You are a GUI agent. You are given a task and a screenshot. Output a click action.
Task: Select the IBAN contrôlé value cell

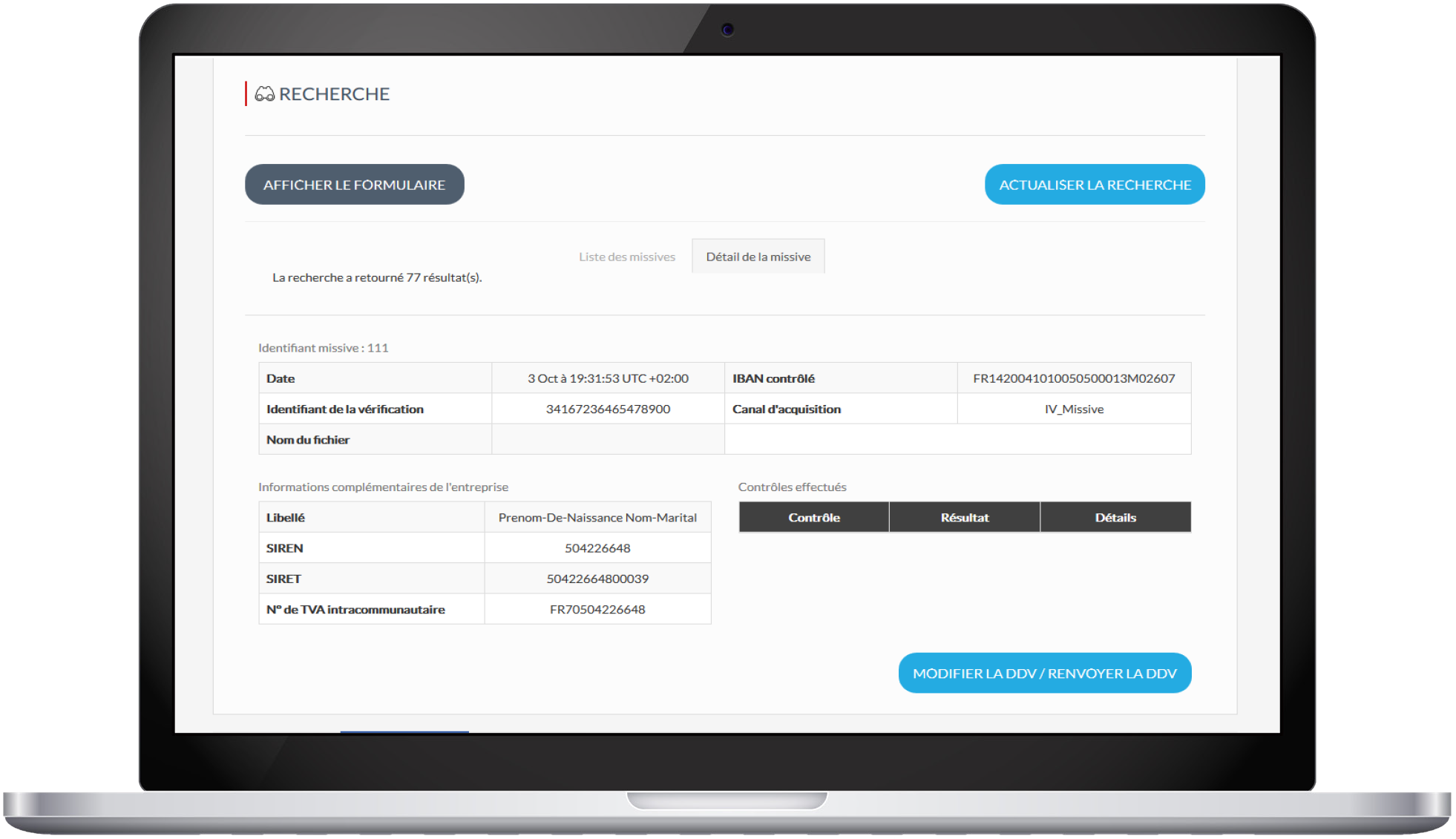point(1074,378)
